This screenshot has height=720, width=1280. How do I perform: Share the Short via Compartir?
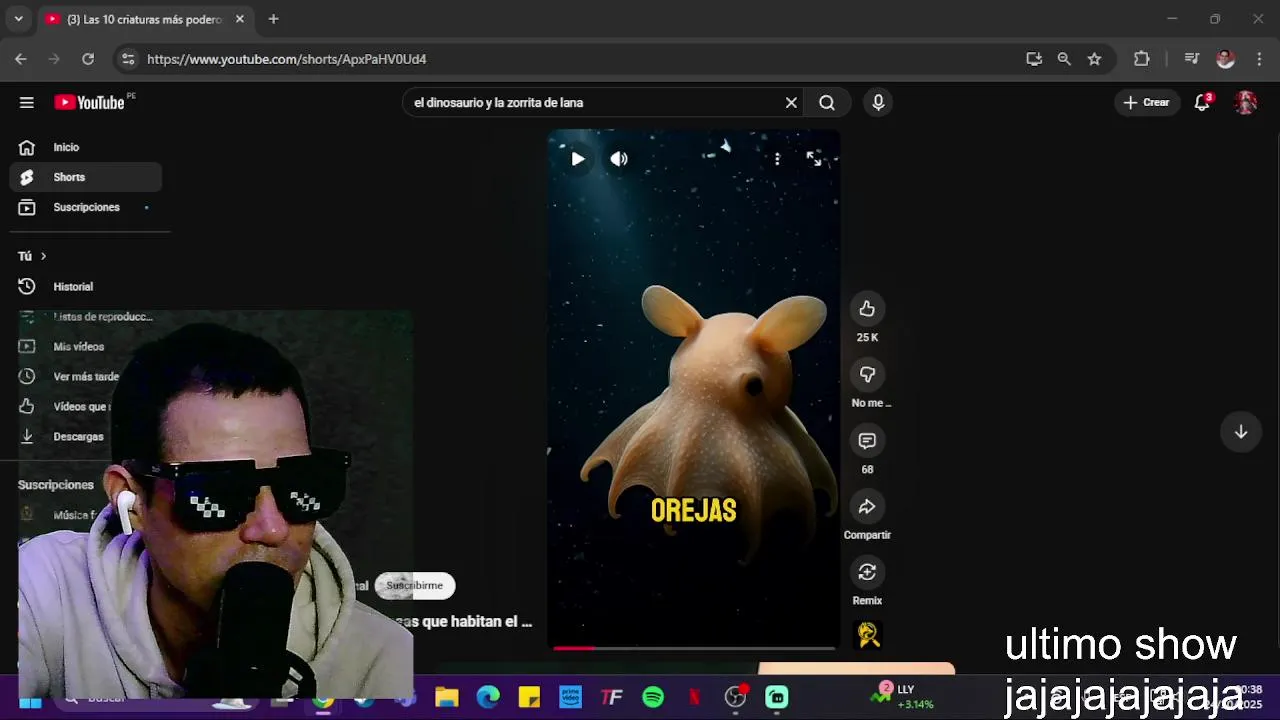point(867,507)
